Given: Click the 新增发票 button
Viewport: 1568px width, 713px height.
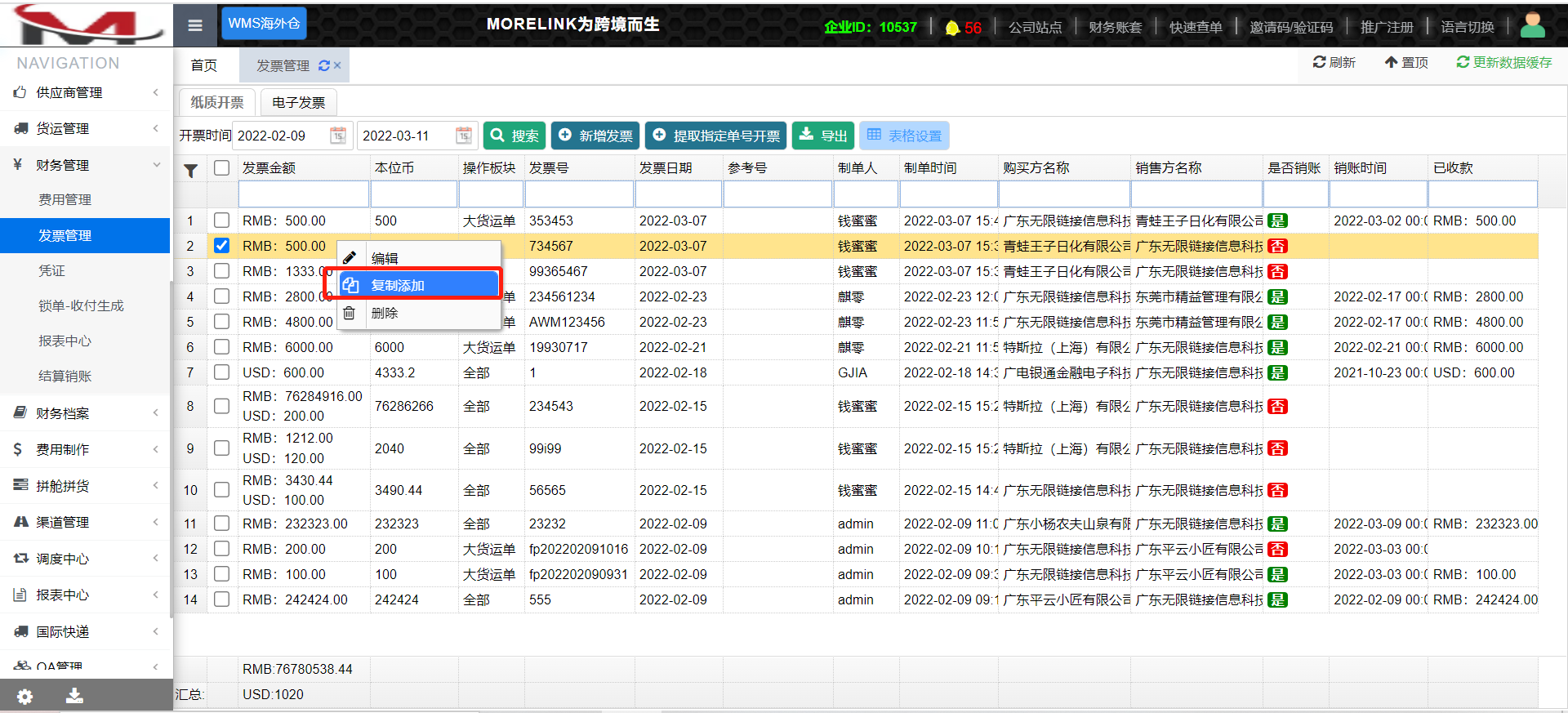Looking at the screenshot, I should (x=596, y=136).
